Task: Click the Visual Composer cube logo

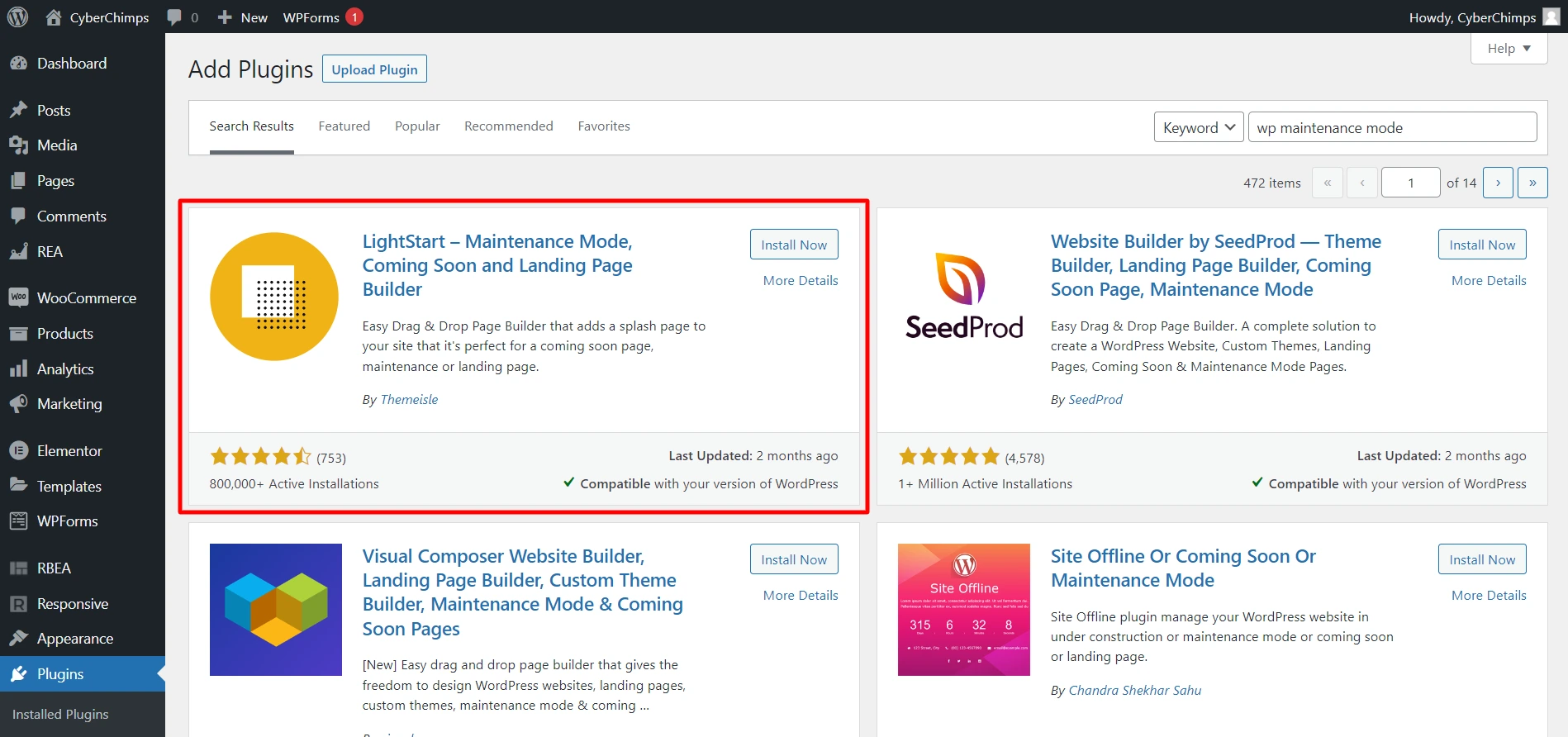Action: pos(276,610)
